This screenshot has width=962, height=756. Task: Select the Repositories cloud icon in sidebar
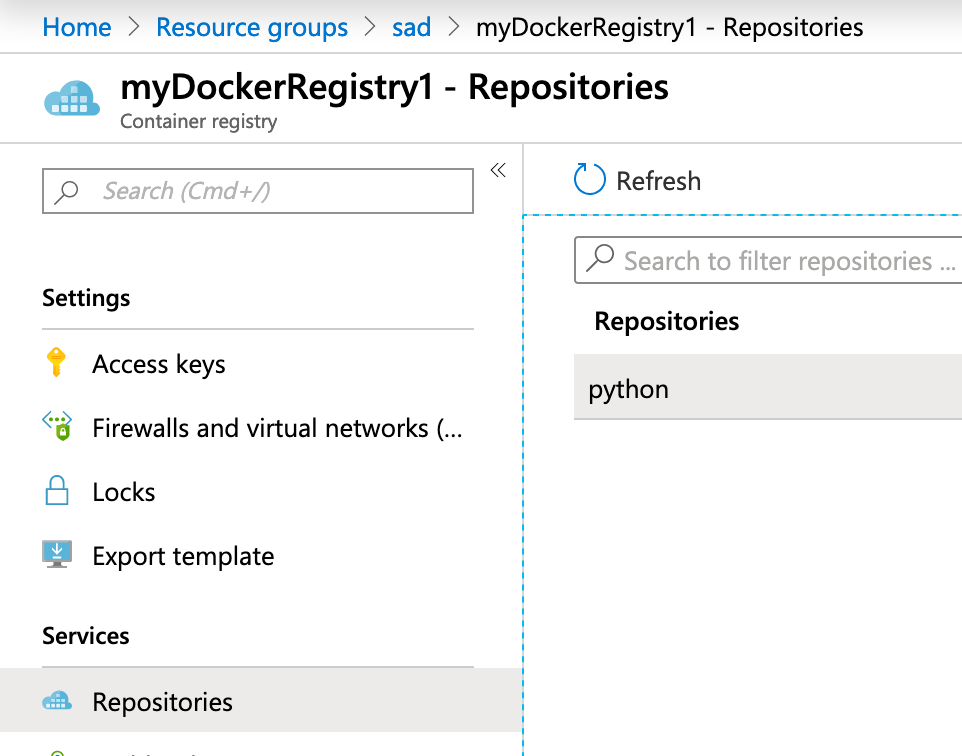click(x=57, y=700)
